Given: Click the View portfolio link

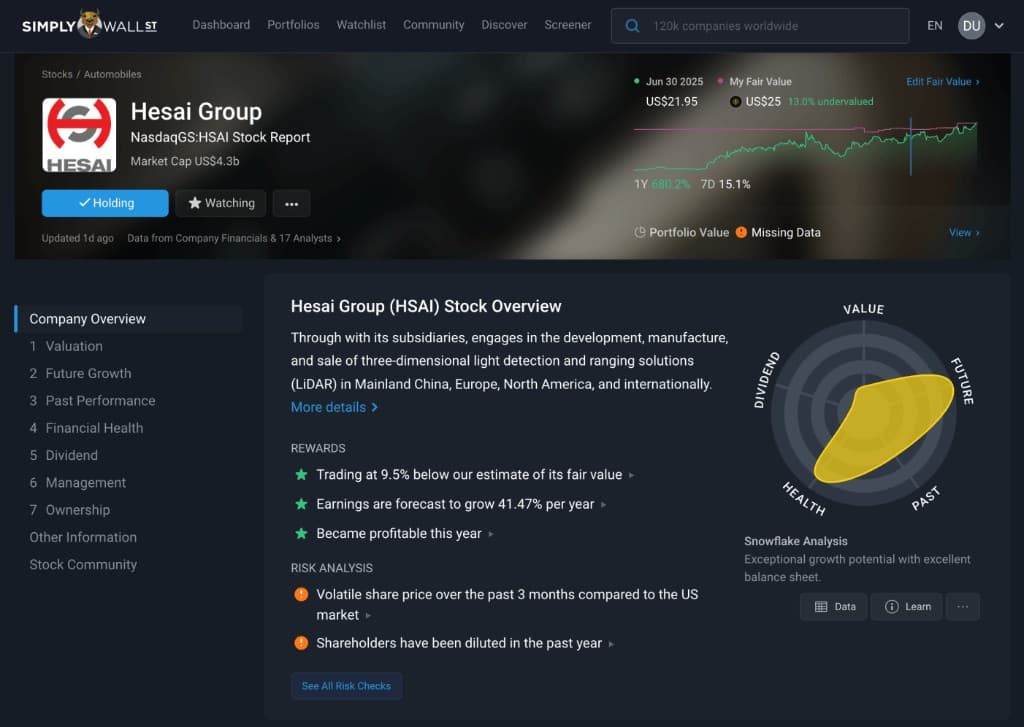Looking at the screenshot, I should click(x=964, y=233).
